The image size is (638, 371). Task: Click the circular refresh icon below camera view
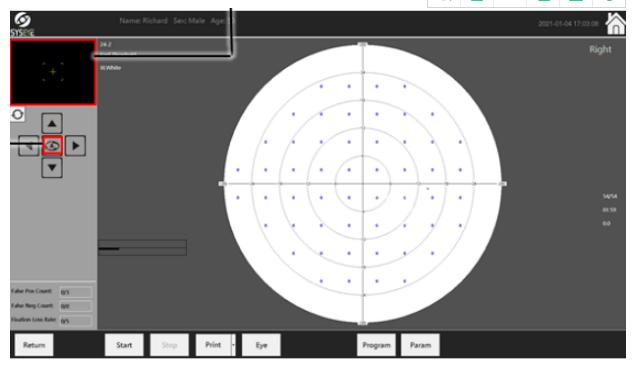tap(17, 114)
